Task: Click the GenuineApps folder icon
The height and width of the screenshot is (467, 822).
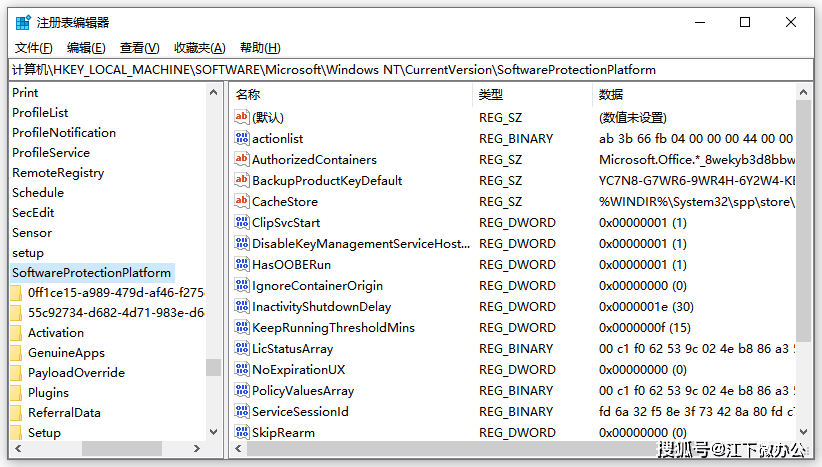Action: coord(16,353)
